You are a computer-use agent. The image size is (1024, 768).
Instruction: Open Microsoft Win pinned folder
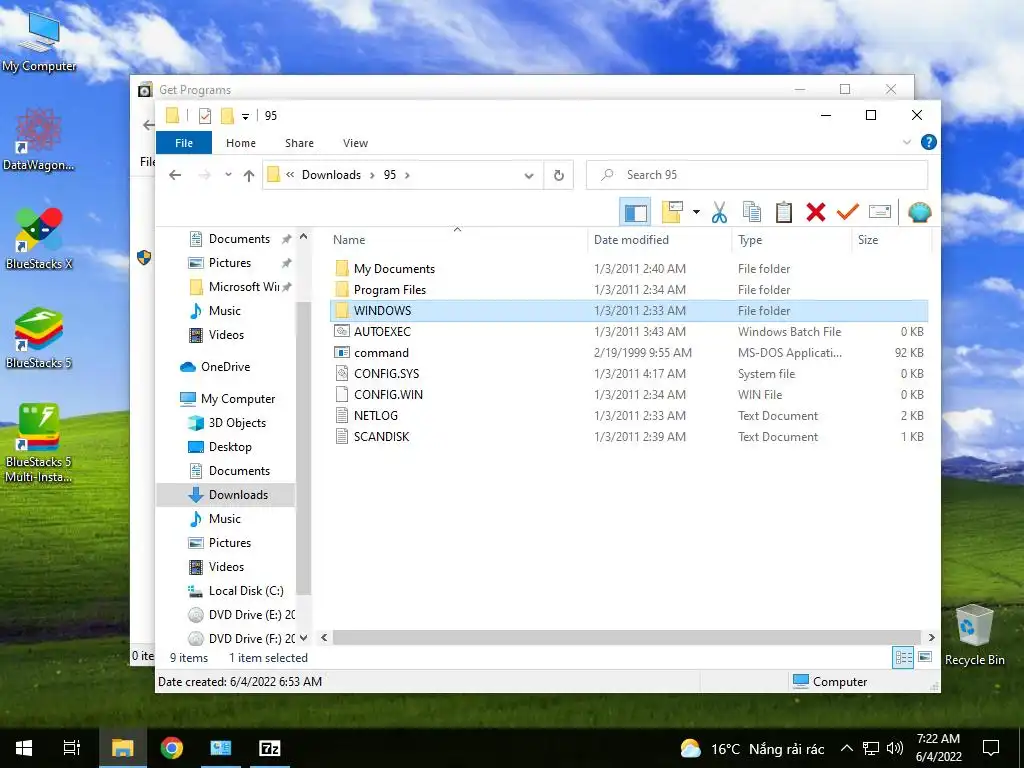coord(244,287)
